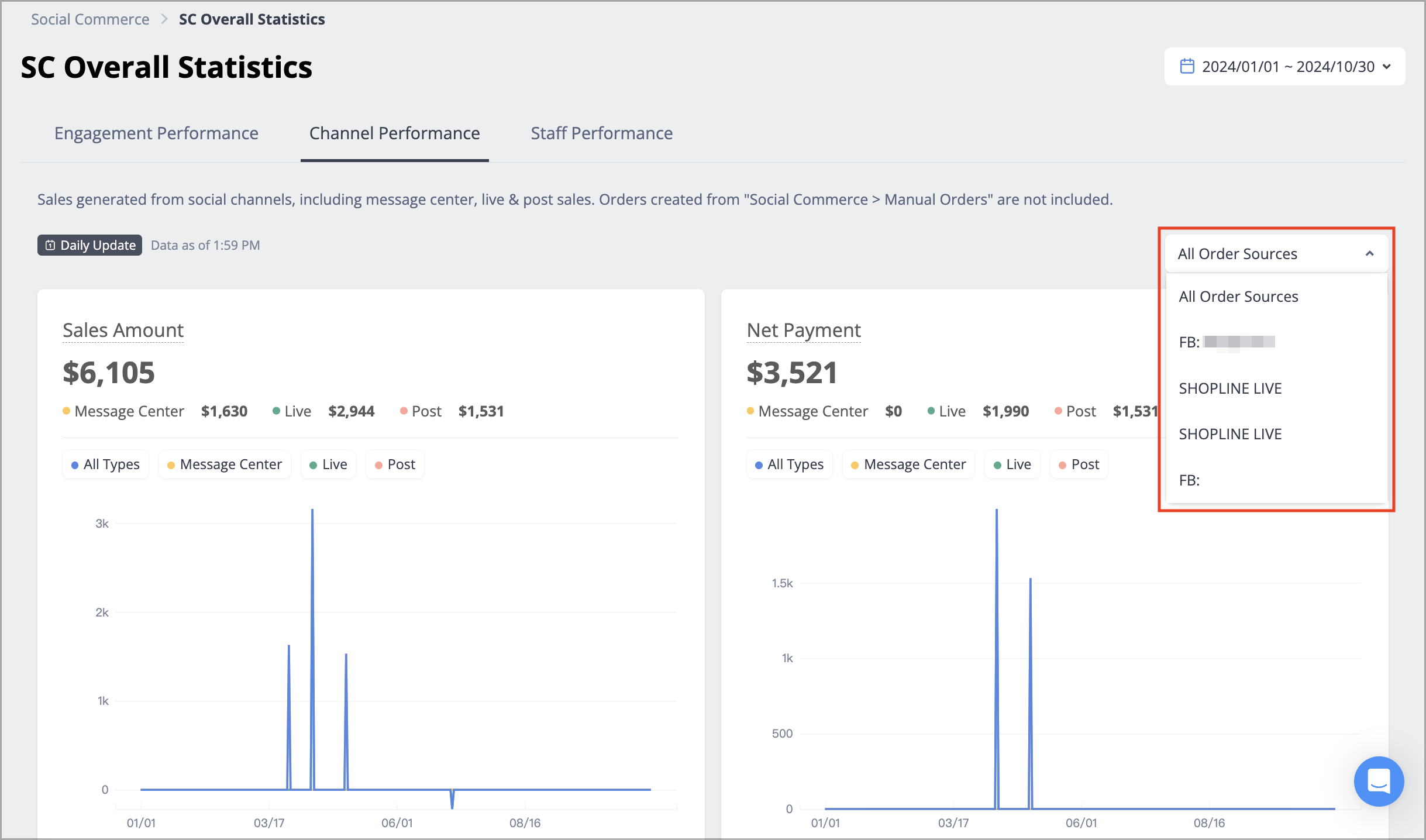The image size is (1426, 840).
Task: Open the live chat support bubble
Action: [x=1379, y=781]
